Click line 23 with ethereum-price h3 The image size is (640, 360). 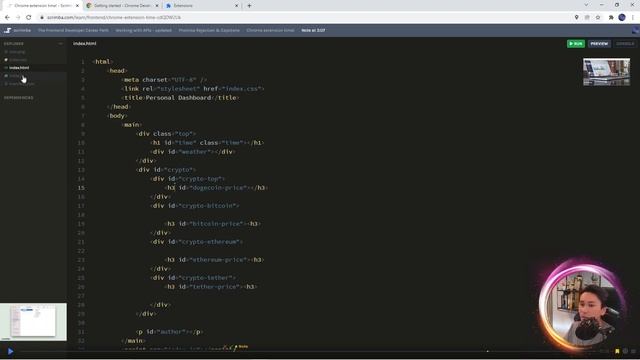coord(214,260)
